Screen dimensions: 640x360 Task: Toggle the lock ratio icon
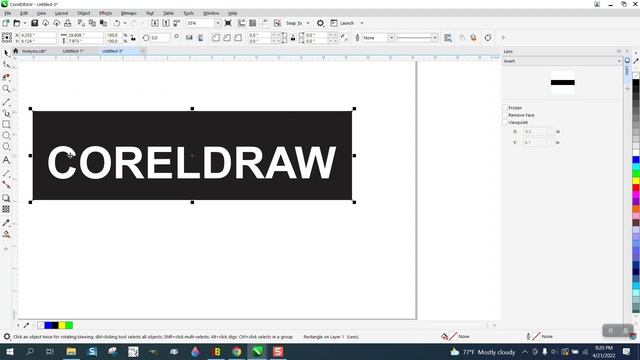click(133, 38)
